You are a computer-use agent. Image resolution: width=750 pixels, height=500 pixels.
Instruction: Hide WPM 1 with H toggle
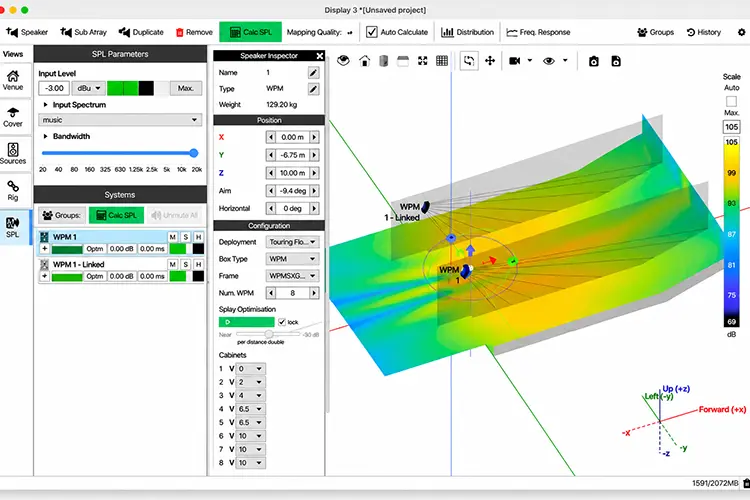[199, 237]
